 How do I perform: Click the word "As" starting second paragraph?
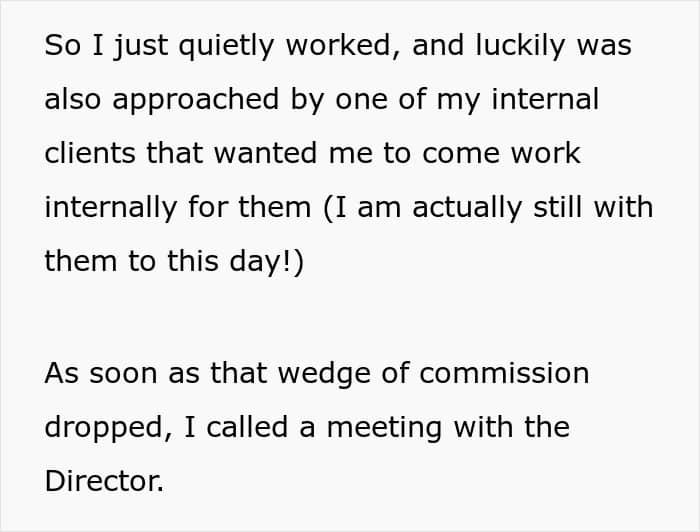(x=62, y=373)
